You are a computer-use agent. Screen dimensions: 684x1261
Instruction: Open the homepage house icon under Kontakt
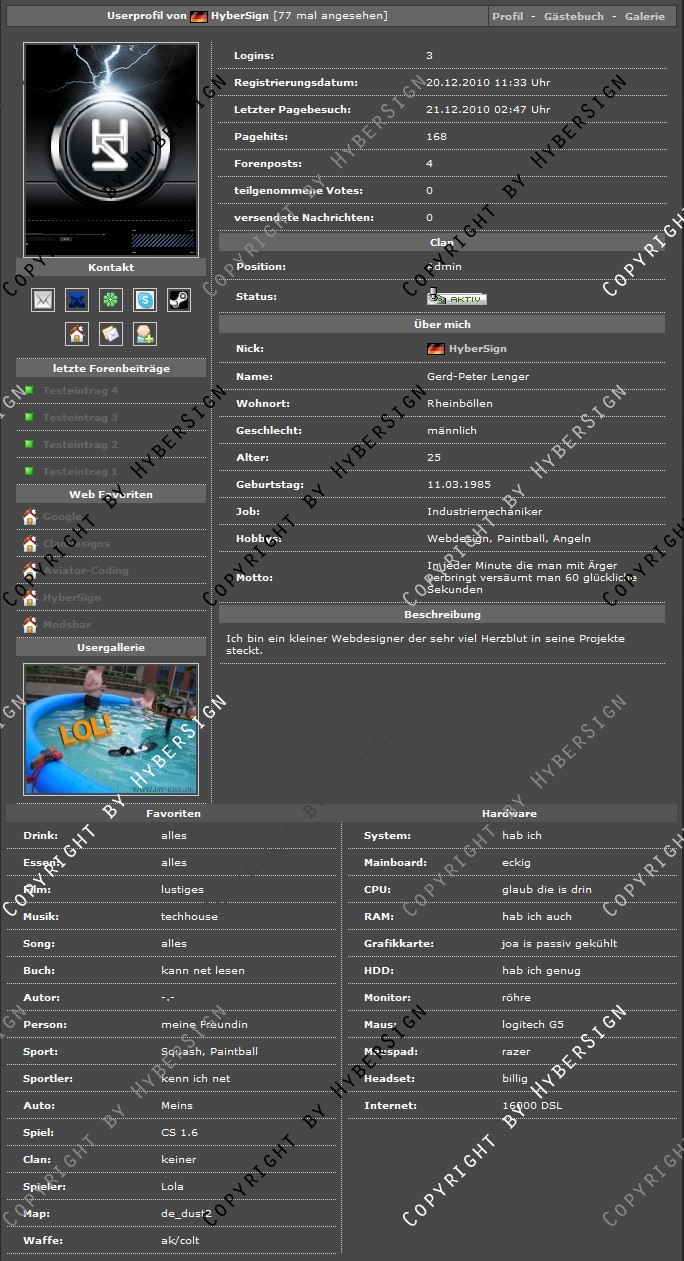(77, 334)
